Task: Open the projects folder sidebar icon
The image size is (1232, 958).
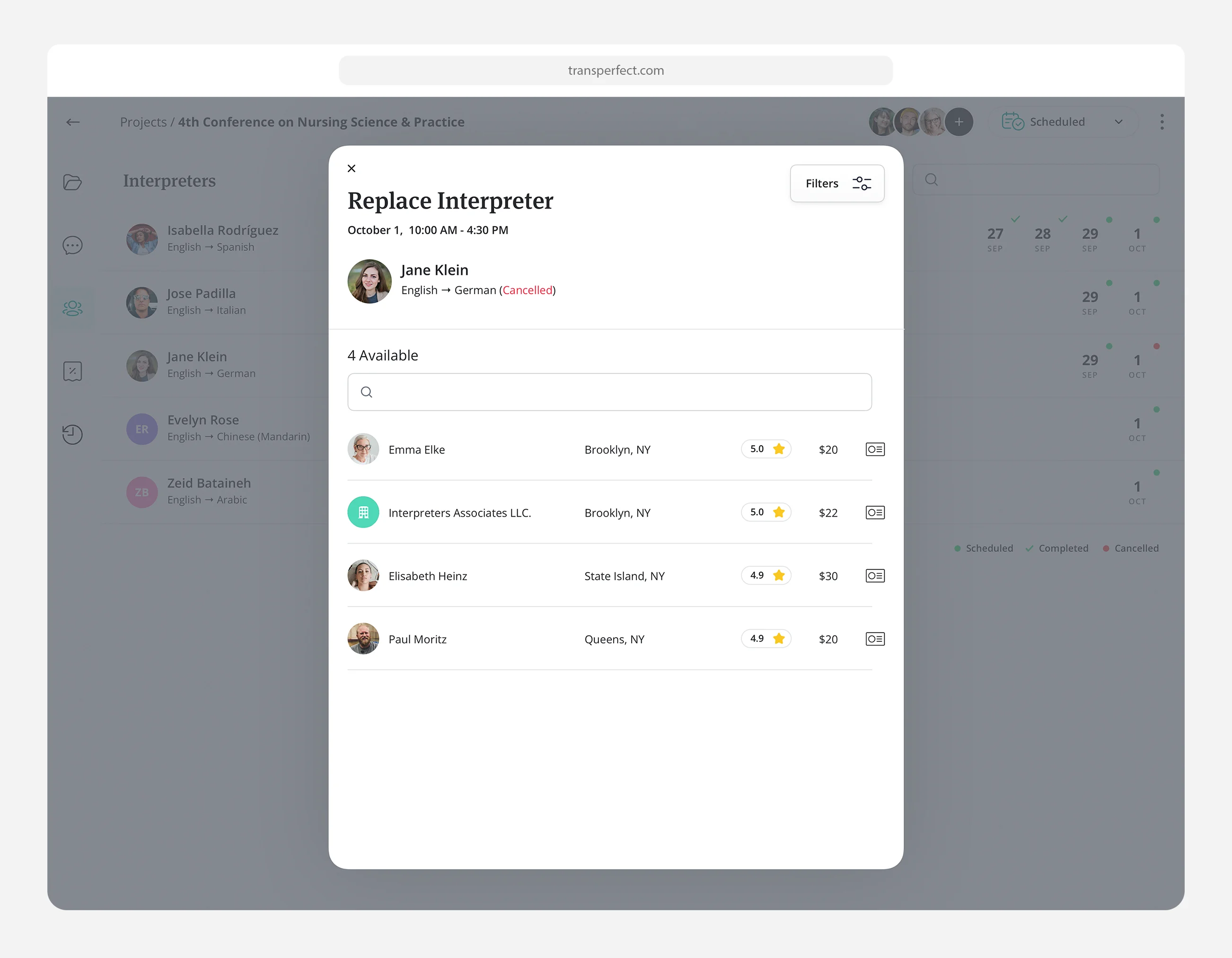Action: click(x=72, y=182)
